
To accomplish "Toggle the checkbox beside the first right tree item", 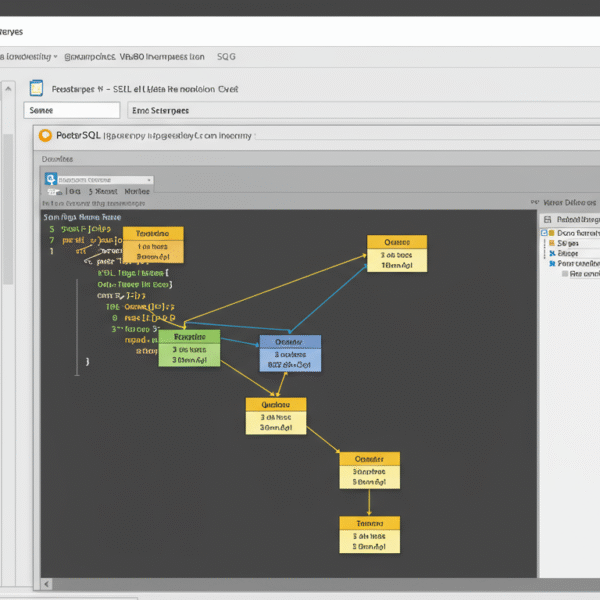I will click(545, 232).
